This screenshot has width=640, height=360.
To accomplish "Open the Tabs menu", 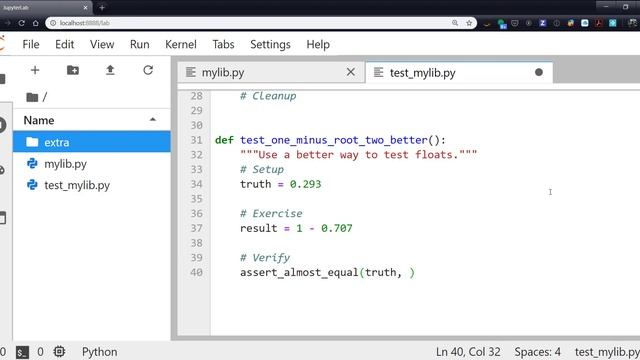I will tap(223, 44).
